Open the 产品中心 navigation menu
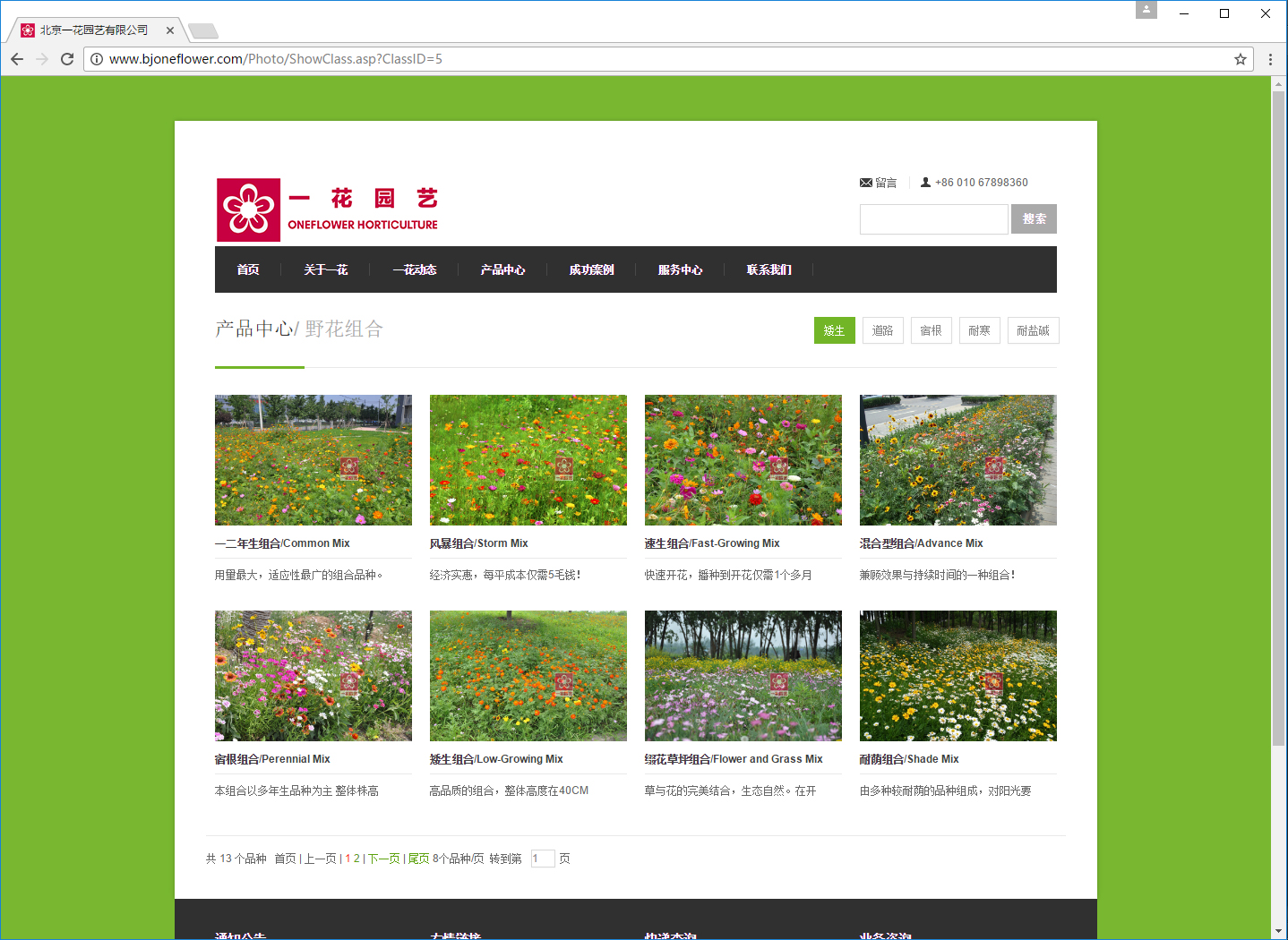The height and width of the screenshot is (940, 1288). pos(502,269)
